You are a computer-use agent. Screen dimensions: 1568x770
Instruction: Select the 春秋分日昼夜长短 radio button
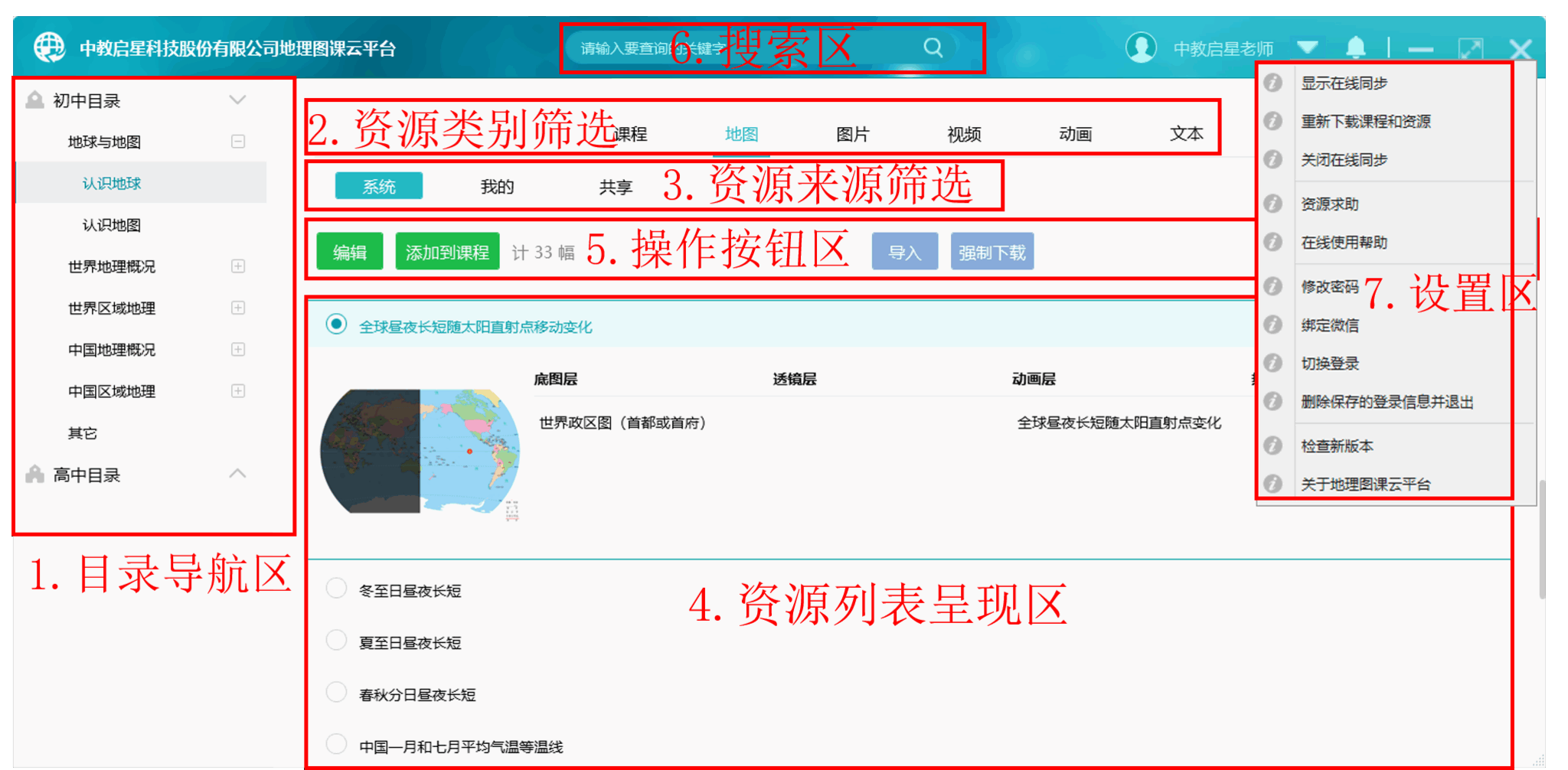pyautogui.click(x=336, y=693)
